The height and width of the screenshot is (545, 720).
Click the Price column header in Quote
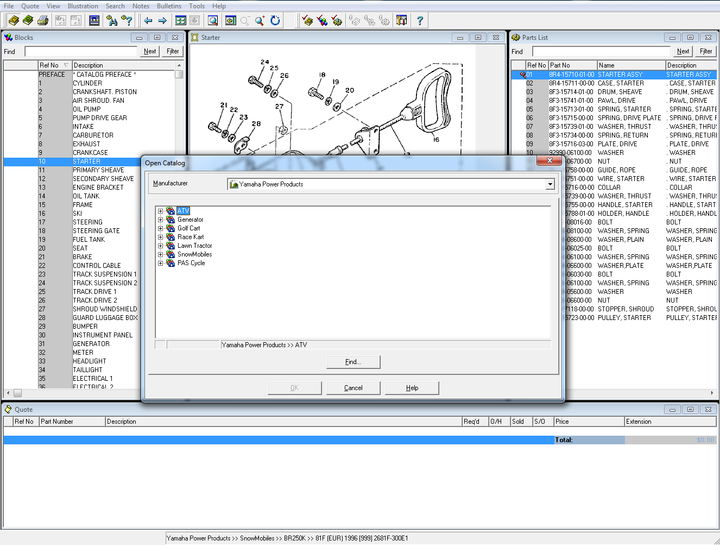589,421
